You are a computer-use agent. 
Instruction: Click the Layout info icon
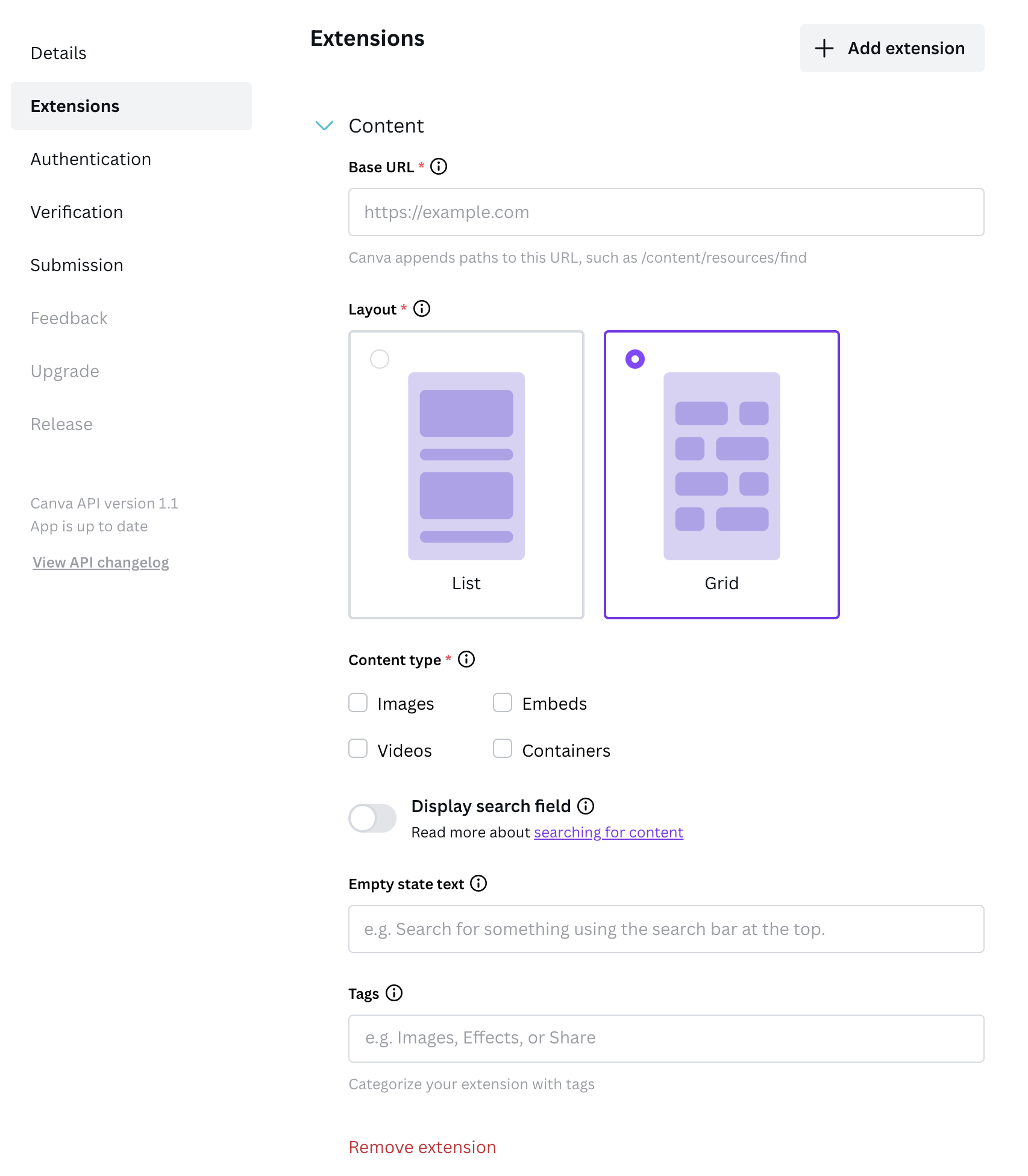422,308
